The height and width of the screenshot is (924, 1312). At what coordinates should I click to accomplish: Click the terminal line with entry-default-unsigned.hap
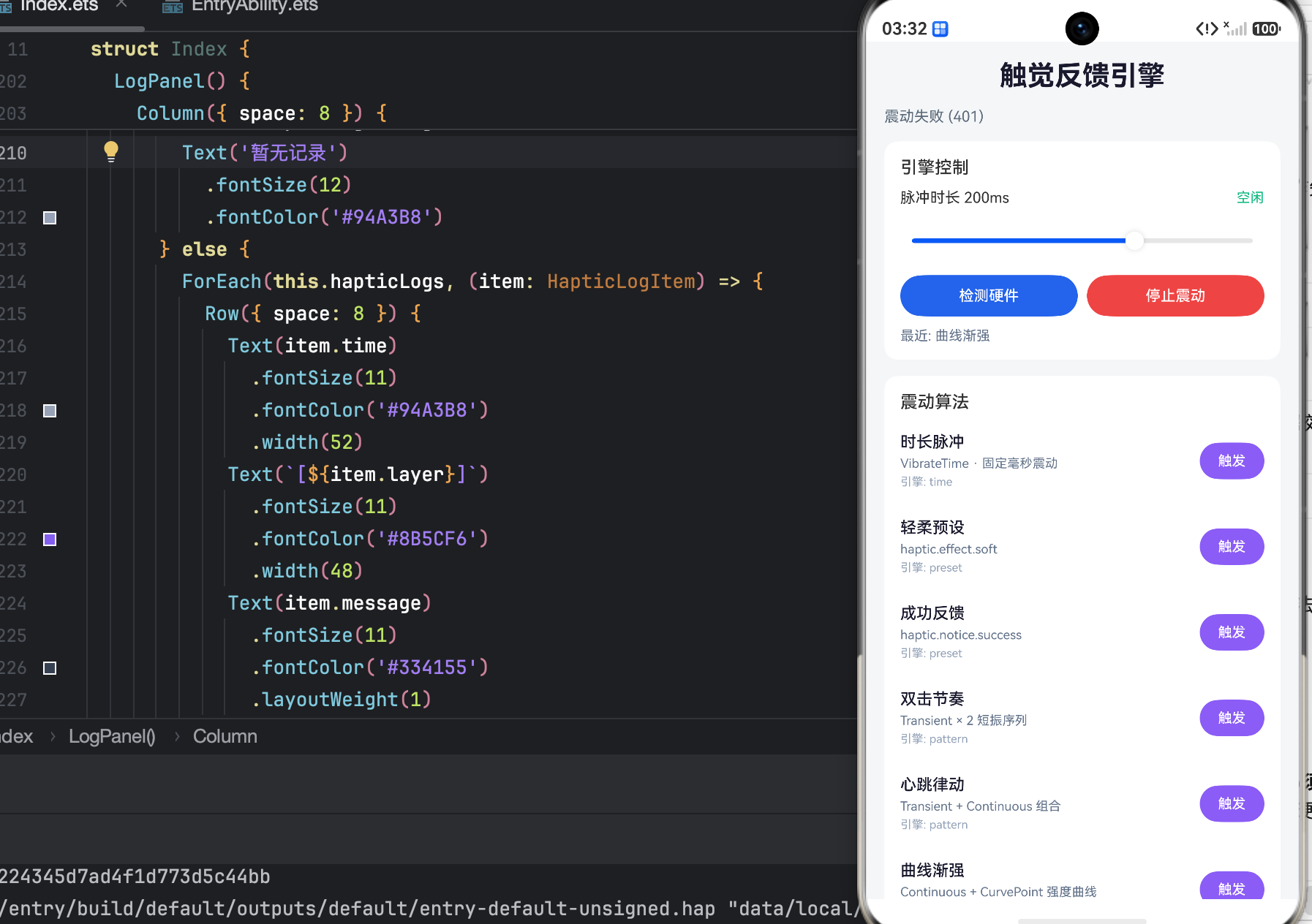pos(429,909)
